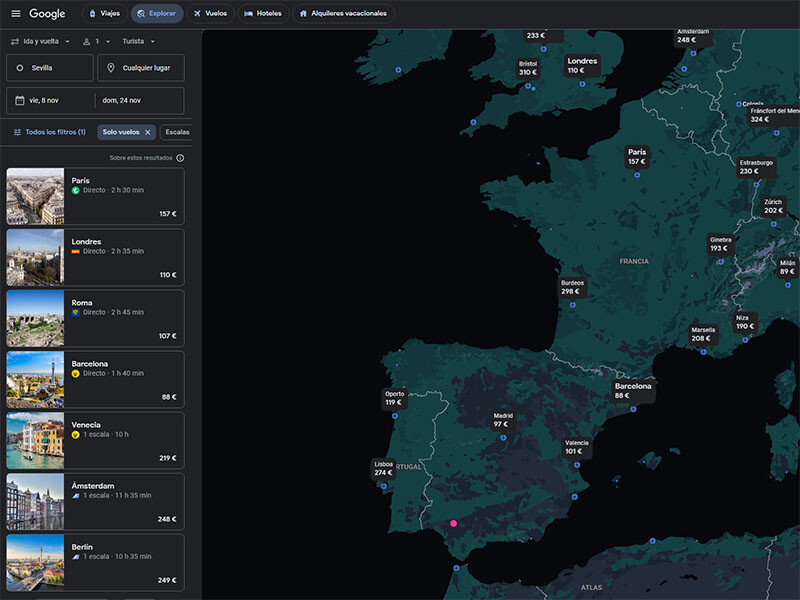The width and height of the screenshot is (800, 600).
Task: Select the Berlín result card title
Action: pyautogui.click(x=82, y=547)
